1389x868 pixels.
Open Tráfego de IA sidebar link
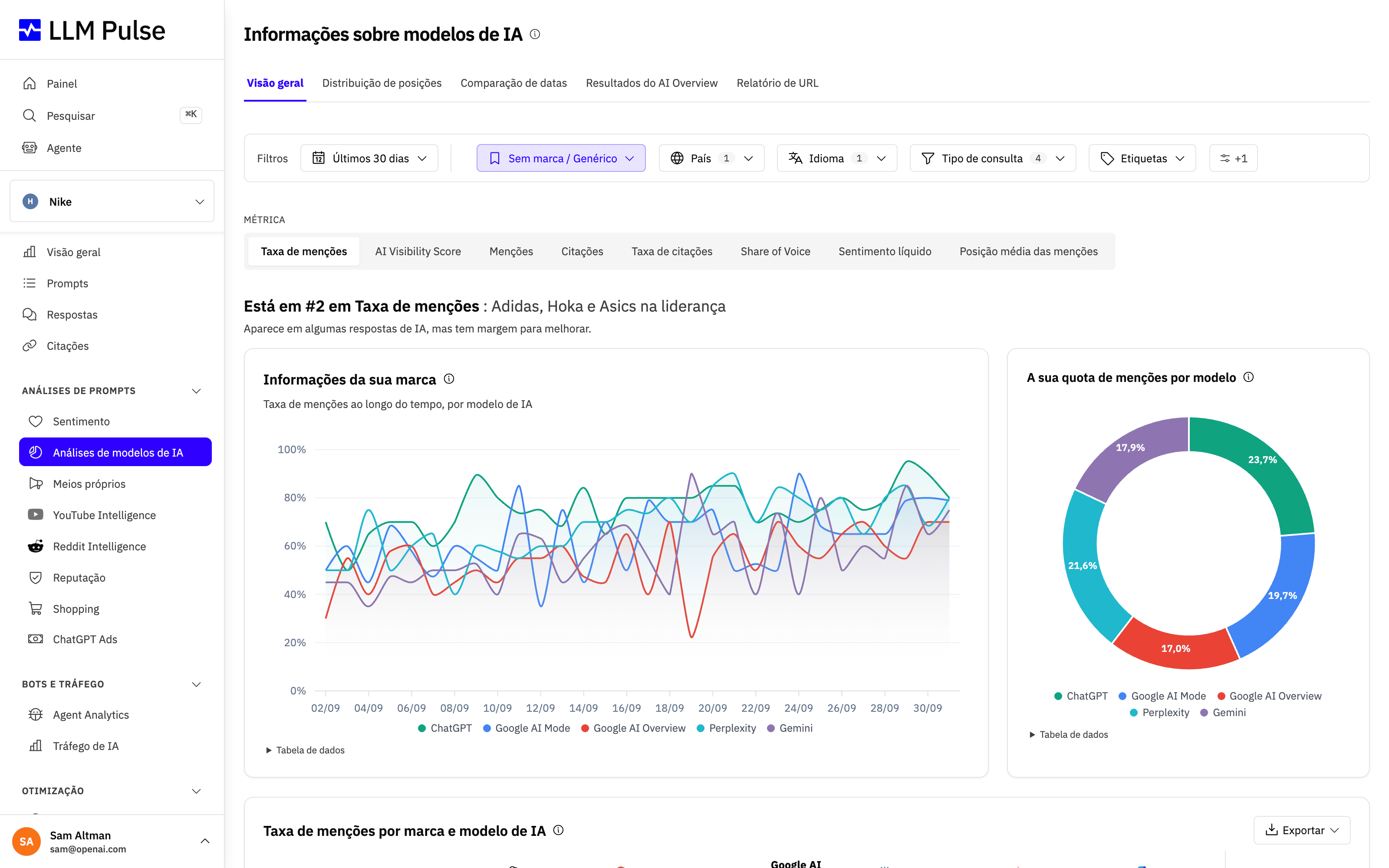[x=86, y=746]
